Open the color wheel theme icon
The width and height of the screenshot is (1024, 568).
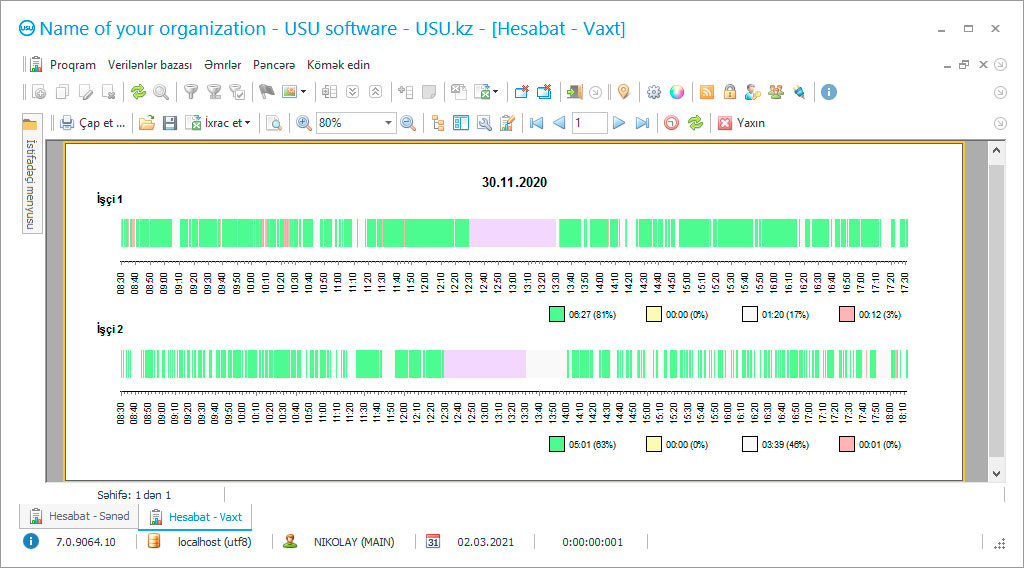677,92
